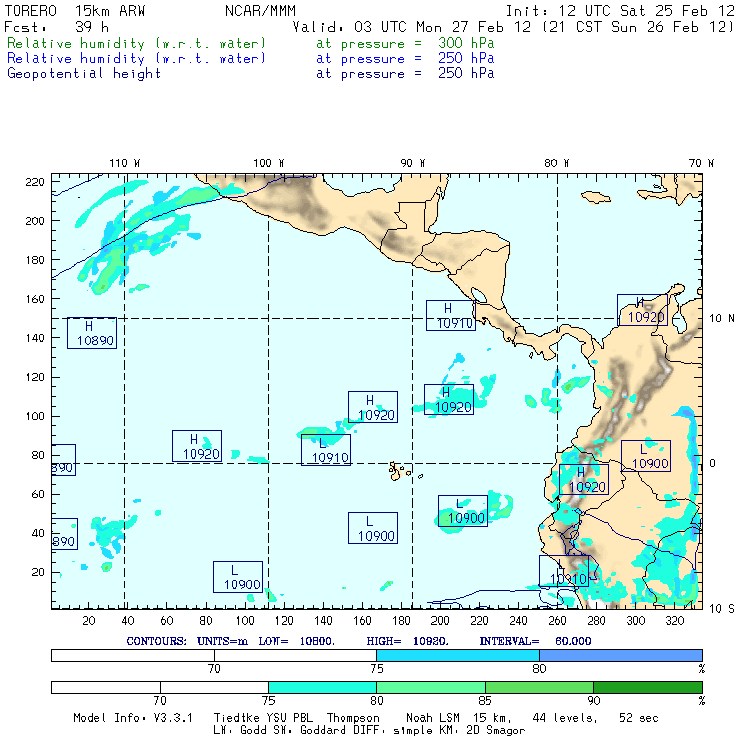Click the '110 W' longitude label
Image resolution: width=740 pixels, height=740 pixels.
click(x=125, y=163)
